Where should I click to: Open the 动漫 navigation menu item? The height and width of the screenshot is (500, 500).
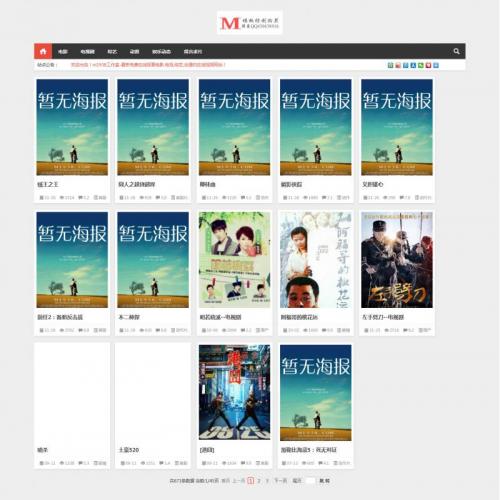pos(134,52)
